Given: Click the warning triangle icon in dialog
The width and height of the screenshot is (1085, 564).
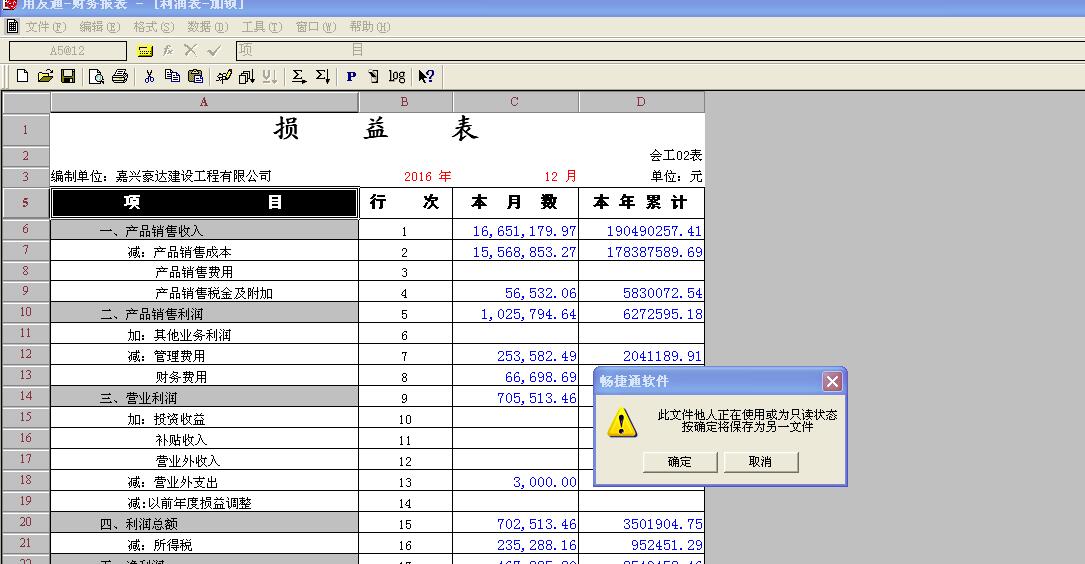Looking at the screenshot, I should (x=621, y=421).
